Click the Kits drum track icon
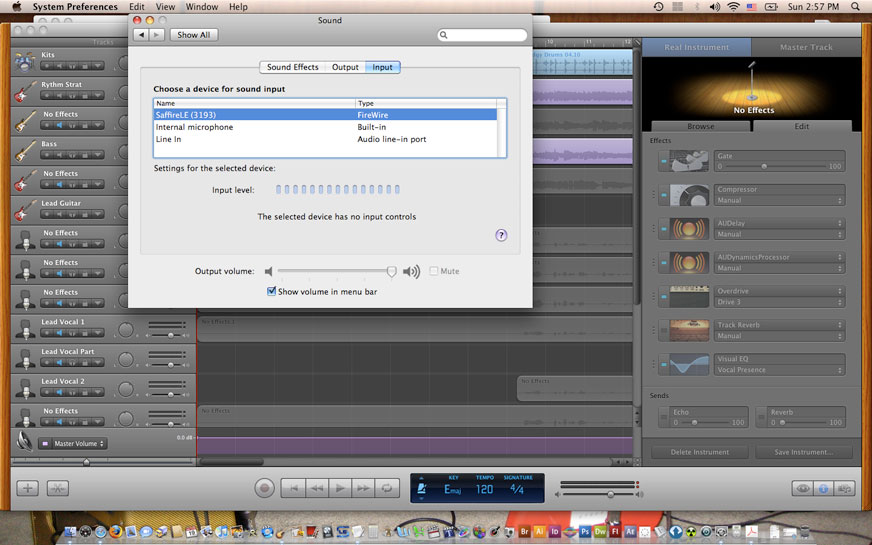The width and height of the screenshot is (872, 545). click(24, 61)
